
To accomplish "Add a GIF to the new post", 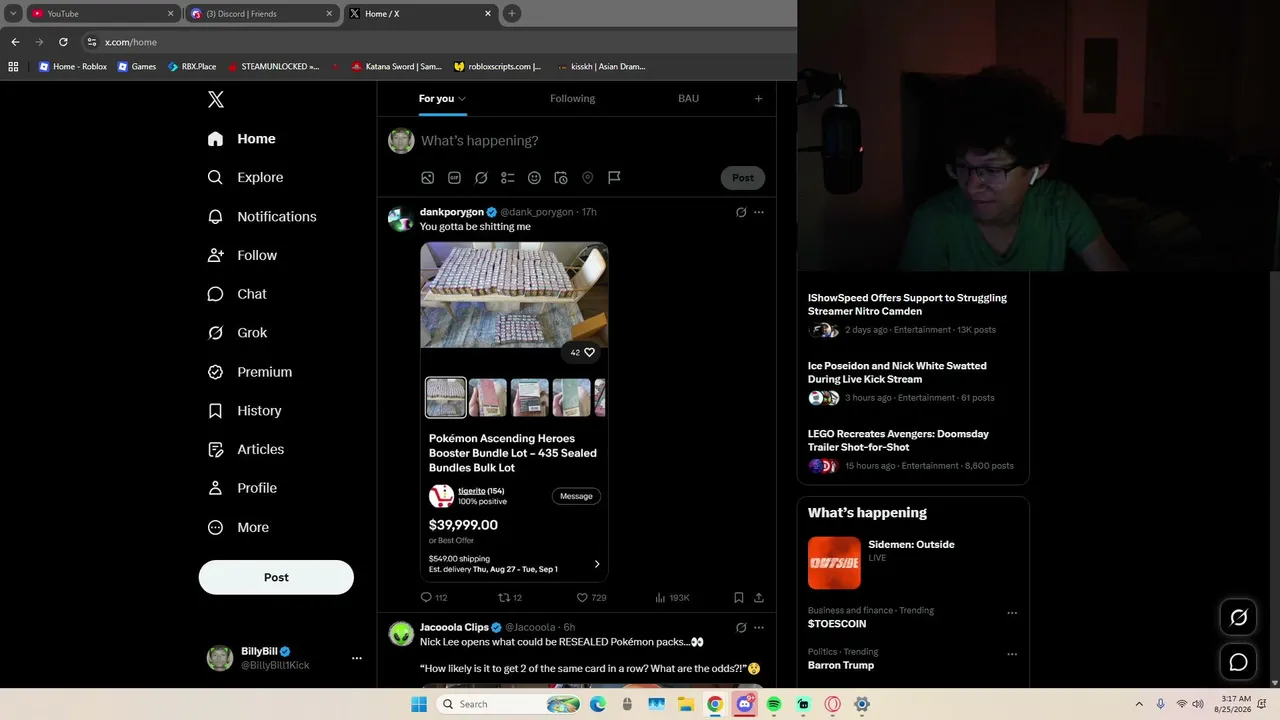I will pyautogui.click(x=454, y=178).
